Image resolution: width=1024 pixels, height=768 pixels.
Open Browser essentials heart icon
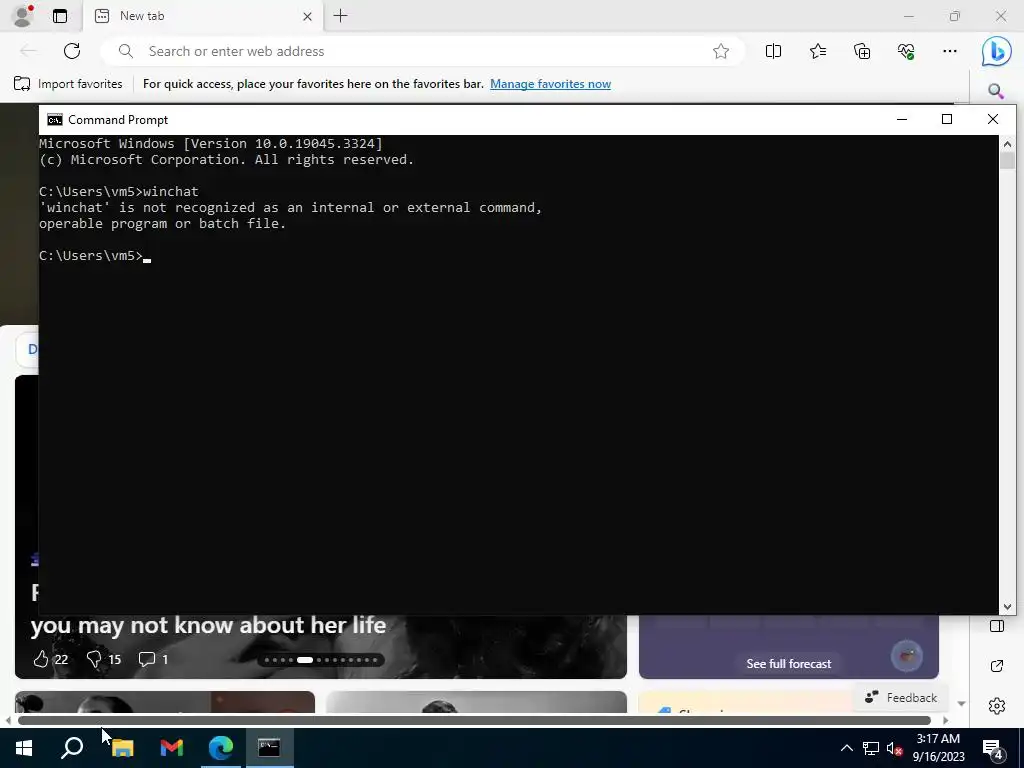(x=906, y=51)
